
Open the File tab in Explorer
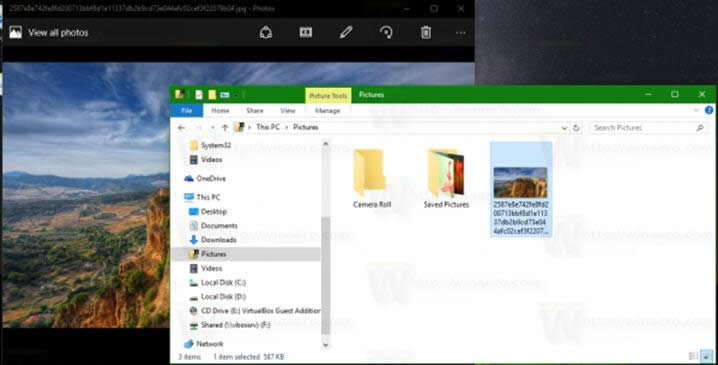(x=186, y=110)
